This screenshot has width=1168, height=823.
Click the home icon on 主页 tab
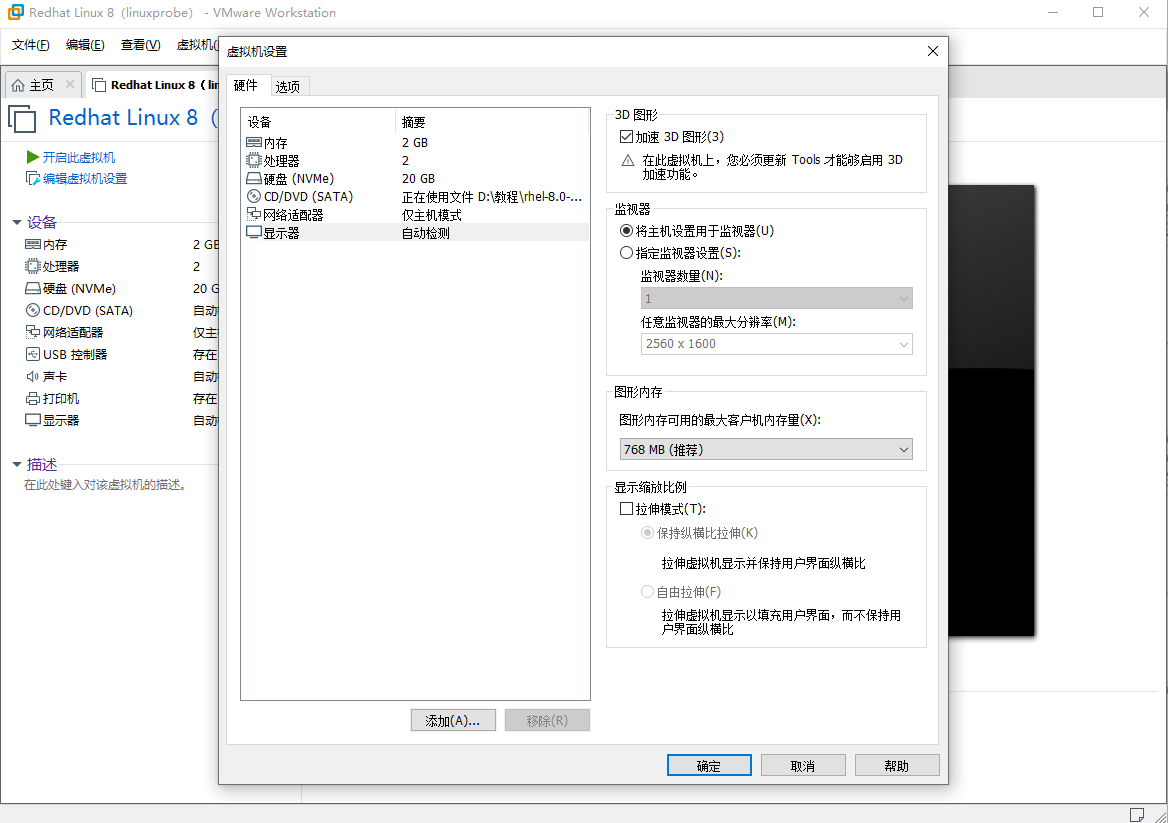[x=18, y=85]
